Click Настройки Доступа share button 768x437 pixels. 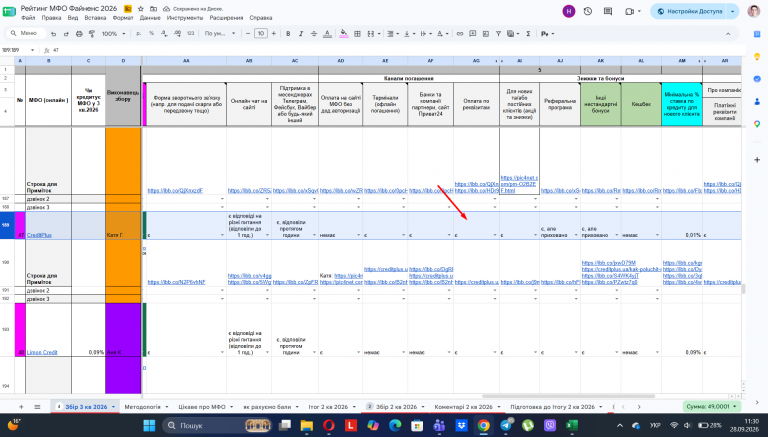(x=689, y=11)
